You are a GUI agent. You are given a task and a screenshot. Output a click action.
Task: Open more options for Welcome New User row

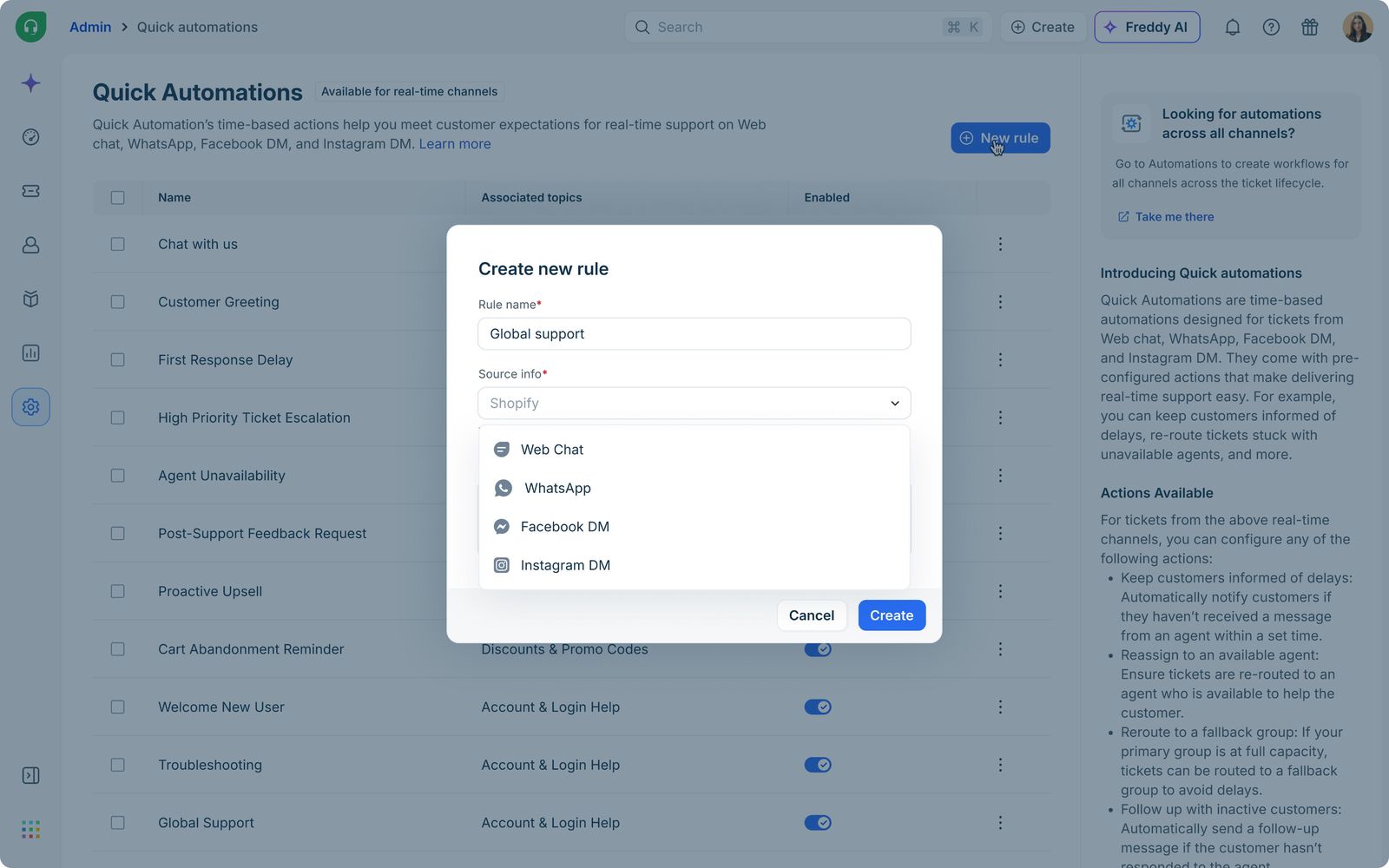click(x=1000, y=707)
